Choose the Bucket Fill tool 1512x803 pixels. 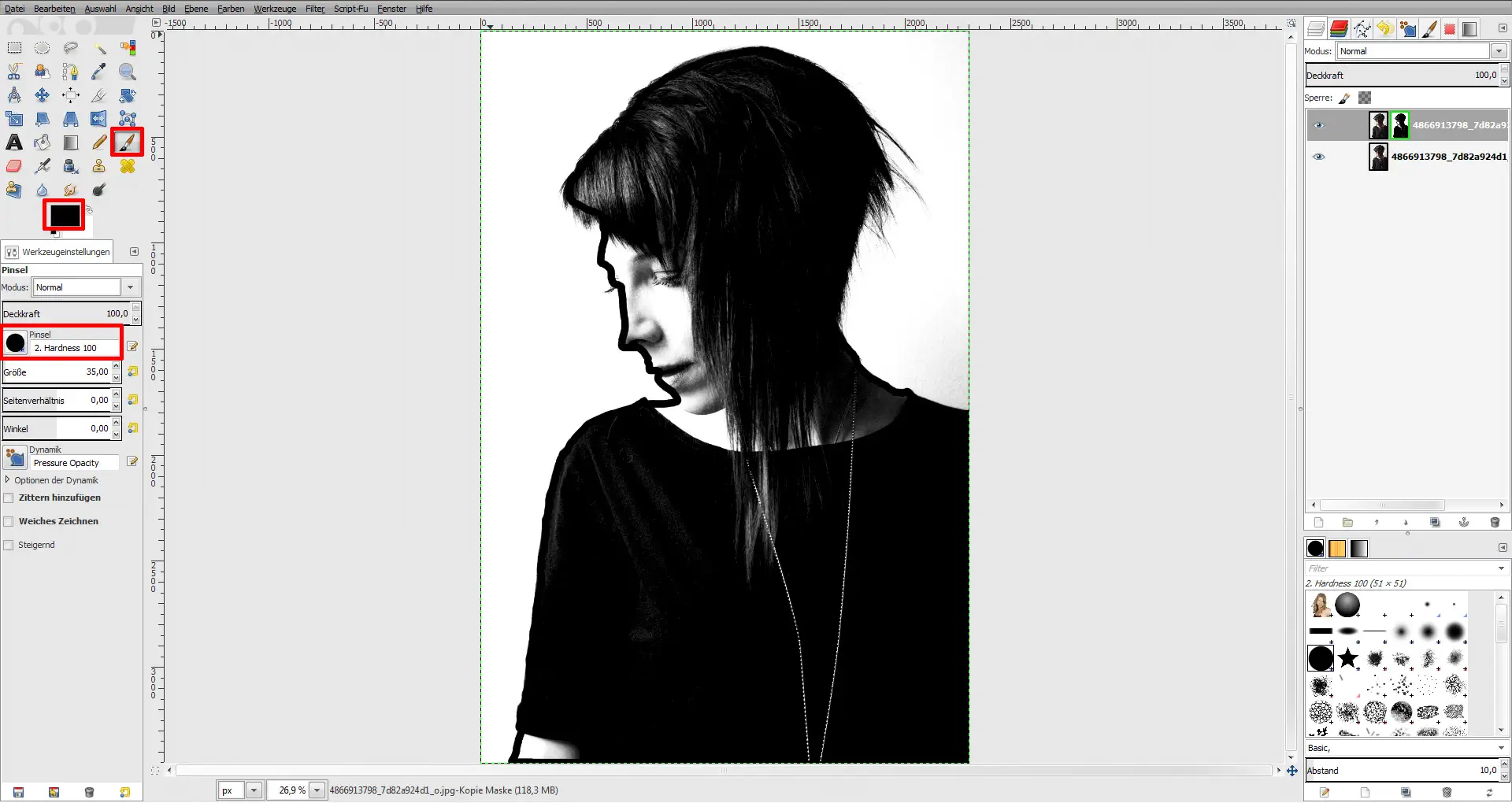[43, 142]
